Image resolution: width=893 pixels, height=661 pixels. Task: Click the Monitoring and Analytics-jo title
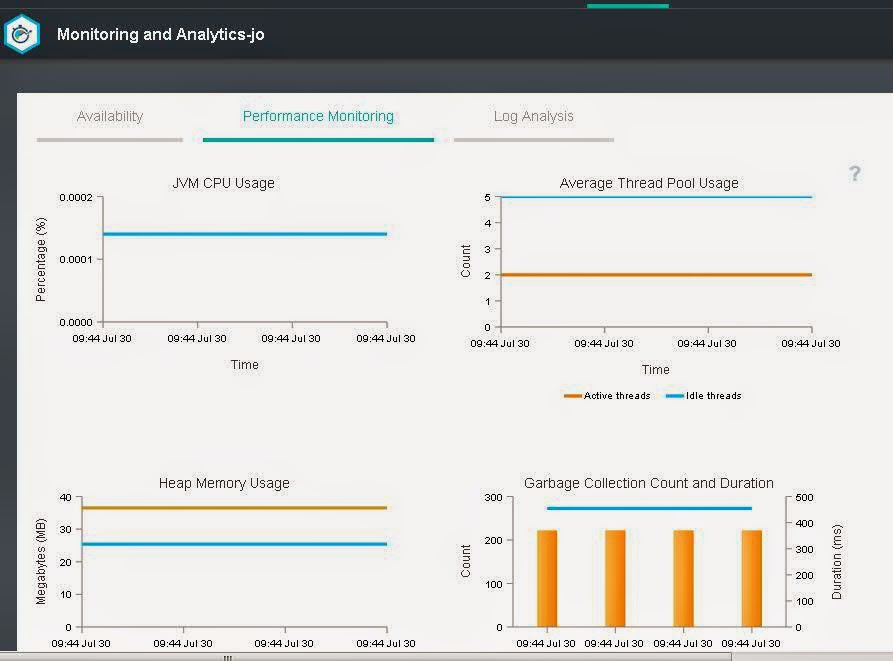(x=161, y=34)
